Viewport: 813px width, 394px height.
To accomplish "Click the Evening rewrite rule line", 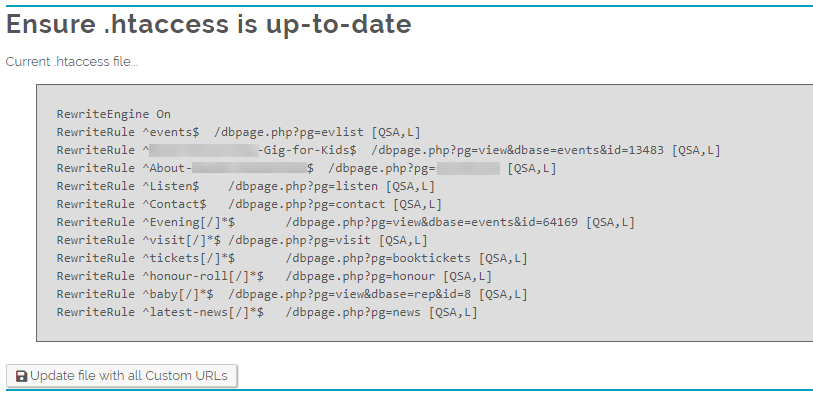I will 346,222.
